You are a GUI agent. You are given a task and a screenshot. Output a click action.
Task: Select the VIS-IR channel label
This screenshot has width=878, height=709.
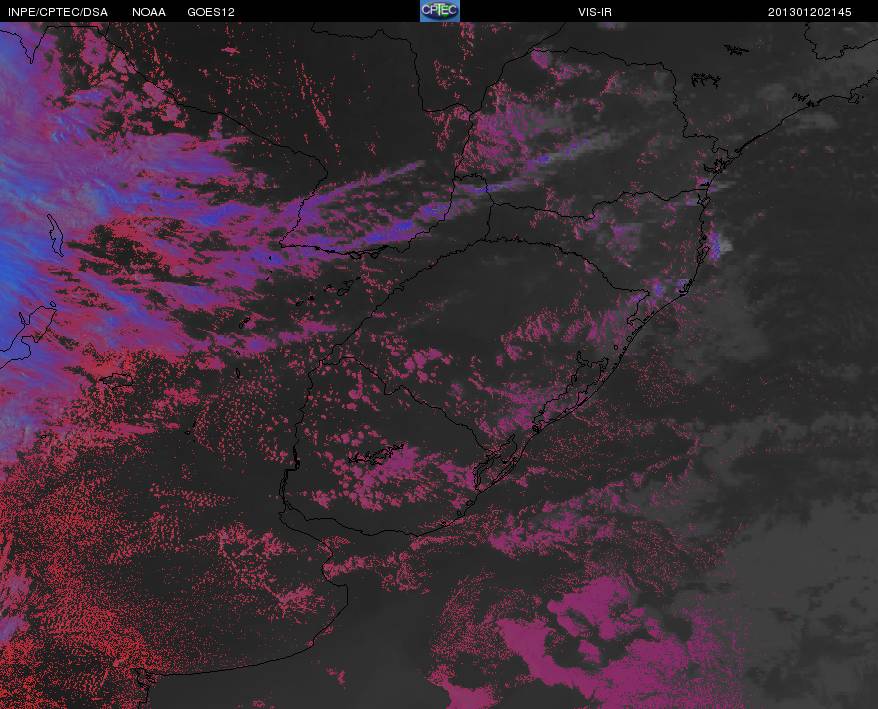click(x=595, y=12)
